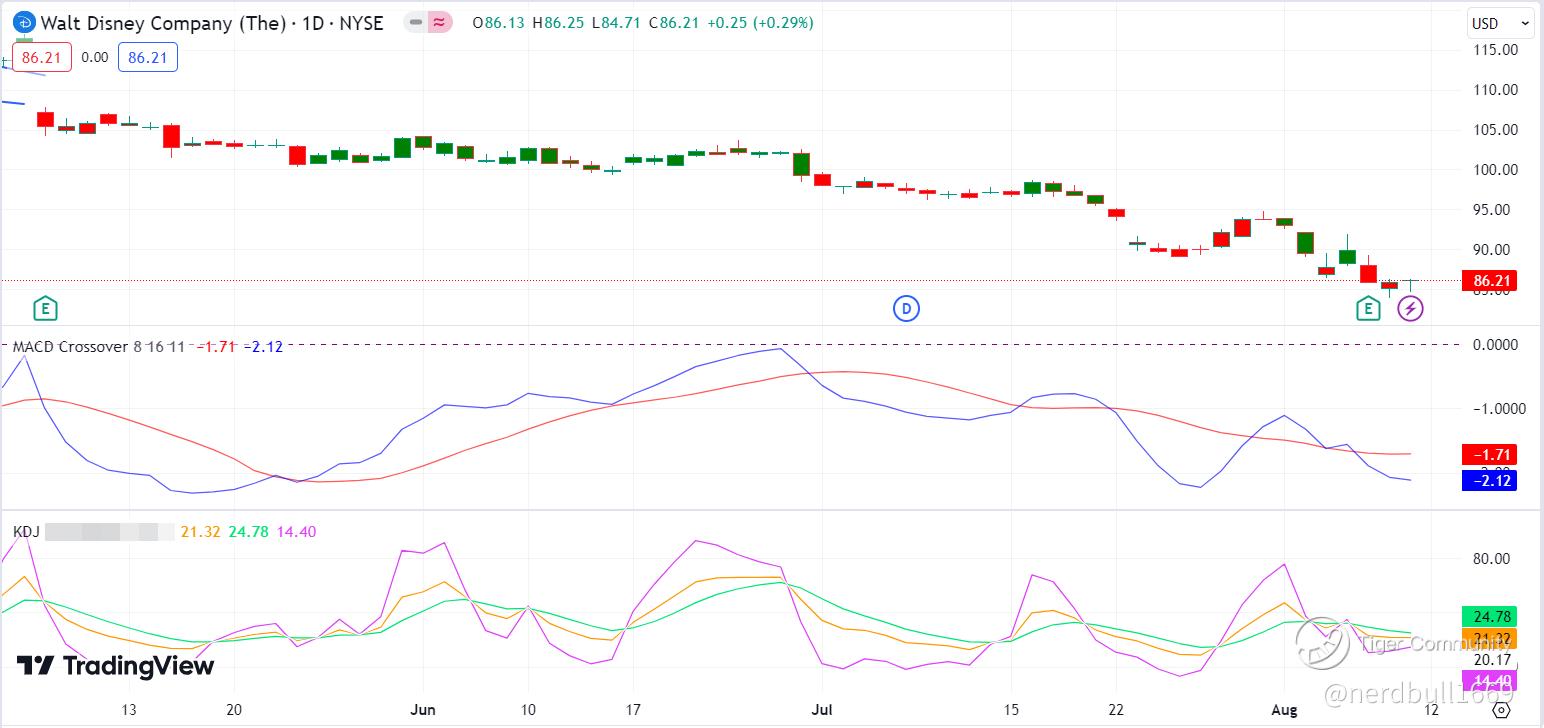
Task: Click the Jun date on time axis
Action: [x=423, y=710]
